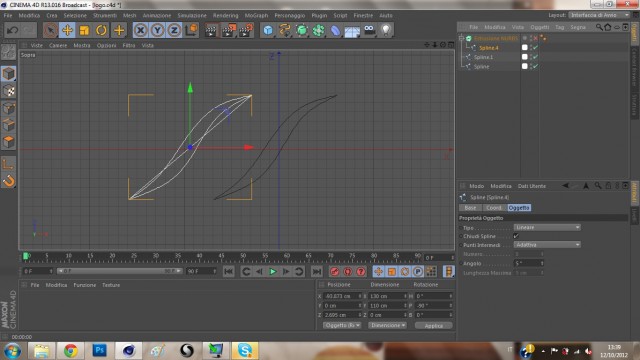This screenshot has width=640, height=360.
Task: Open the Light object icon
Action: pos(386,30)
